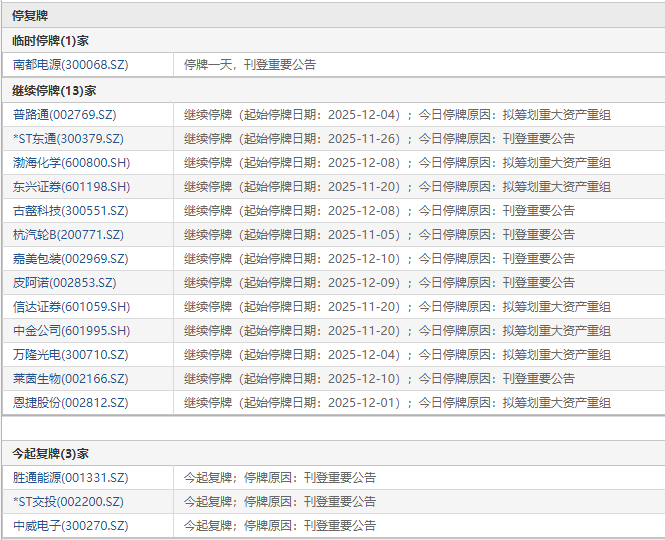
Task: Click the 古鳌科技(300551.SZ) link
Action: click(x=71, y=211)
